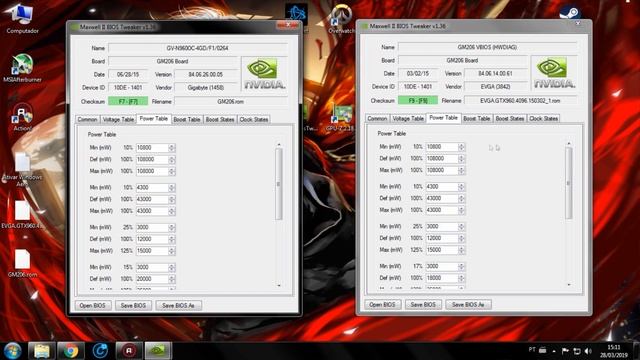Image resolution: width=640 pixels, height=360 pixels.
Task: Open the Action! desktop shortcut
Action: [22, 117]
